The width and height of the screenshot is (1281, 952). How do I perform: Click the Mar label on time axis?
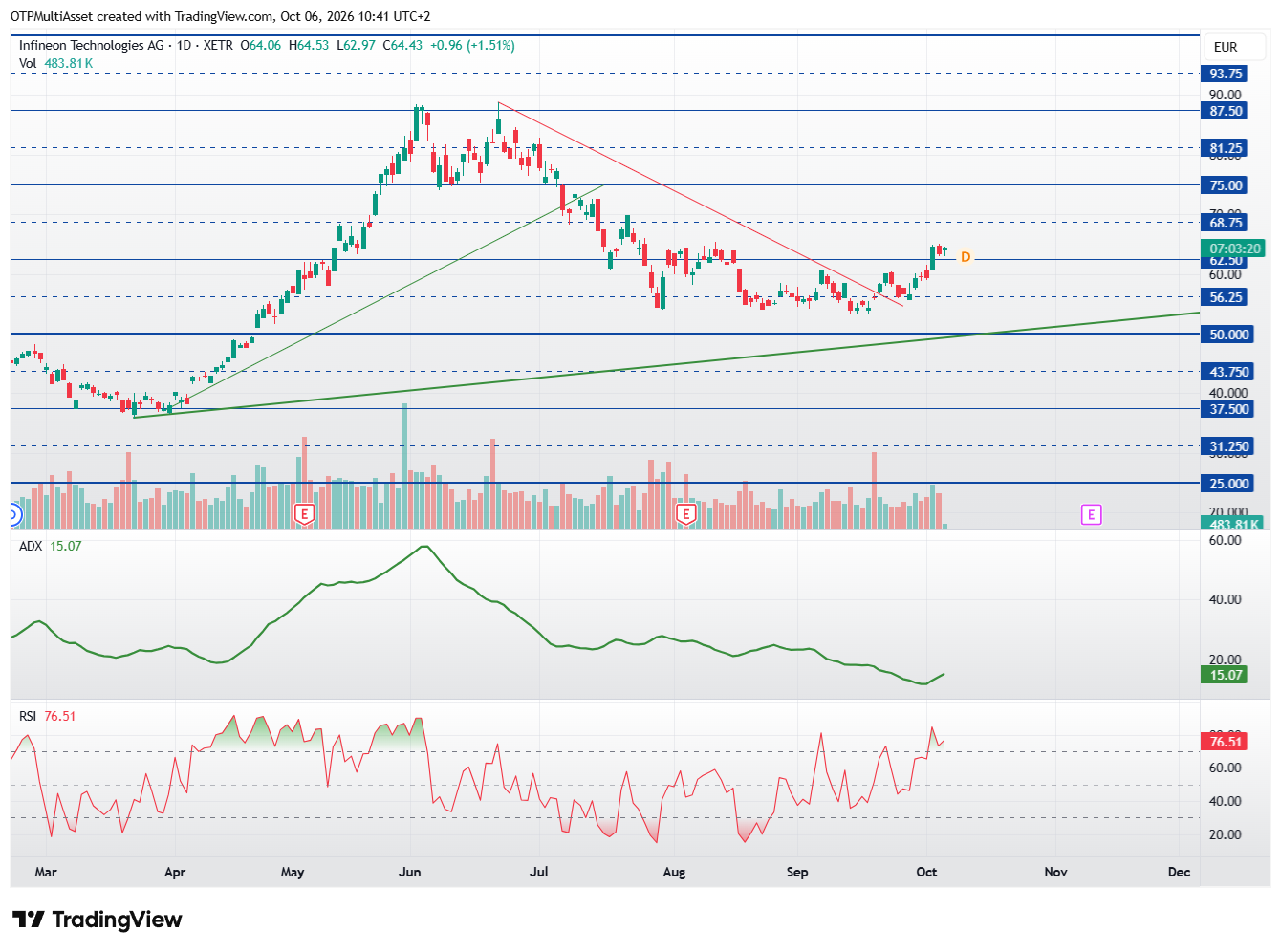(x=45, y=872)
